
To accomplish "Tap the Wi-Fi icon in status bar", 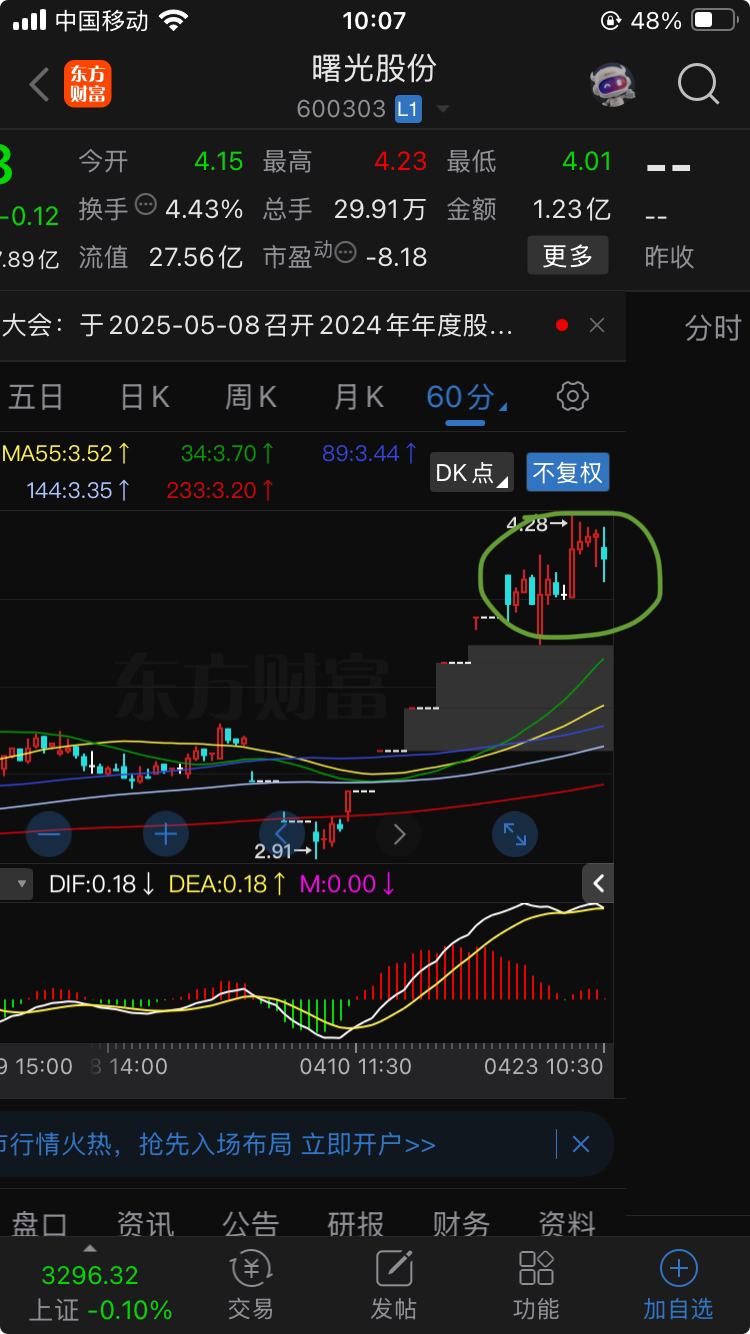I will [x=174, y=20].
